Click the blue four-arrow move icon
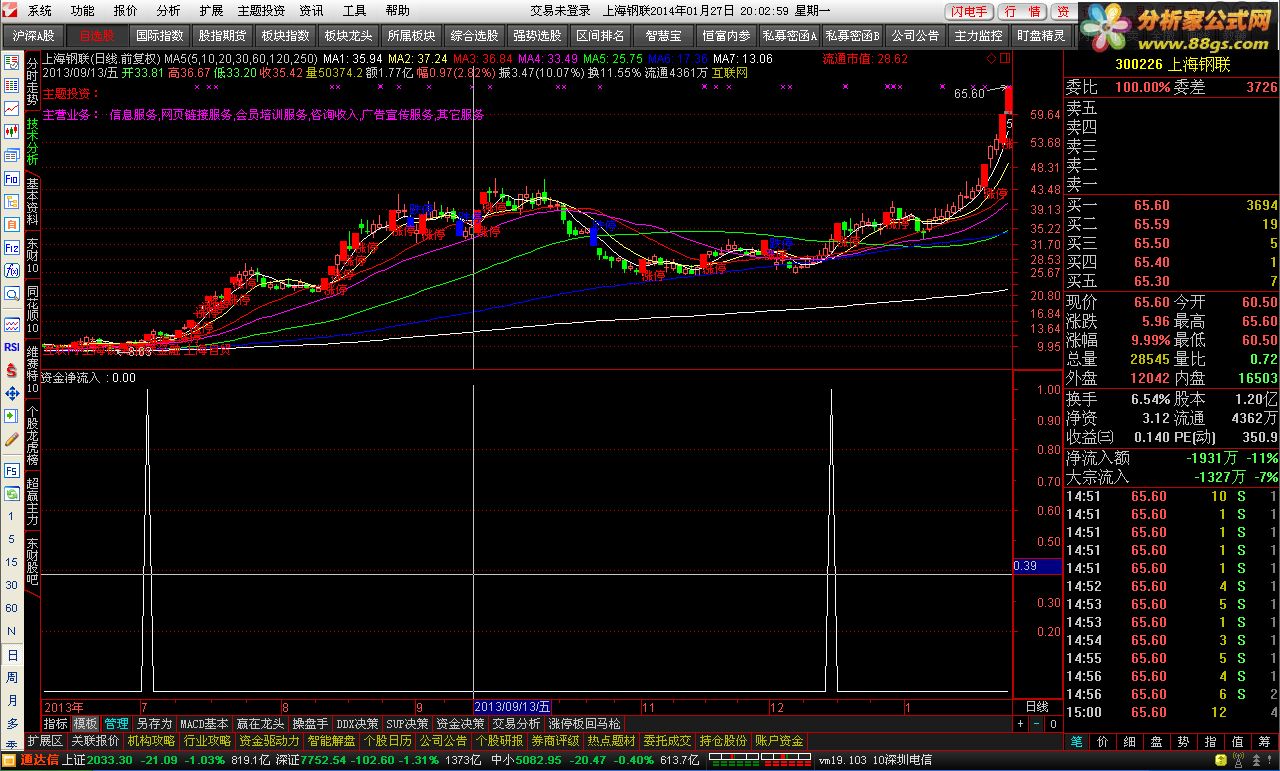 click(x=12, y=393)
